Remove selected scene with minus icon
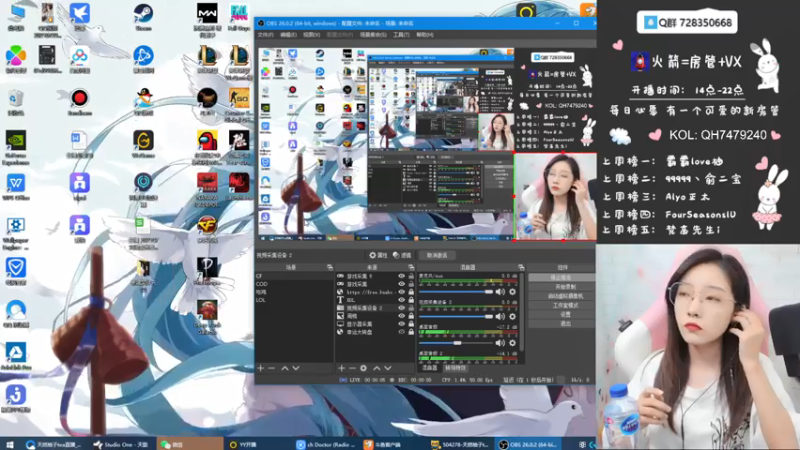 (x=272, y=368)
